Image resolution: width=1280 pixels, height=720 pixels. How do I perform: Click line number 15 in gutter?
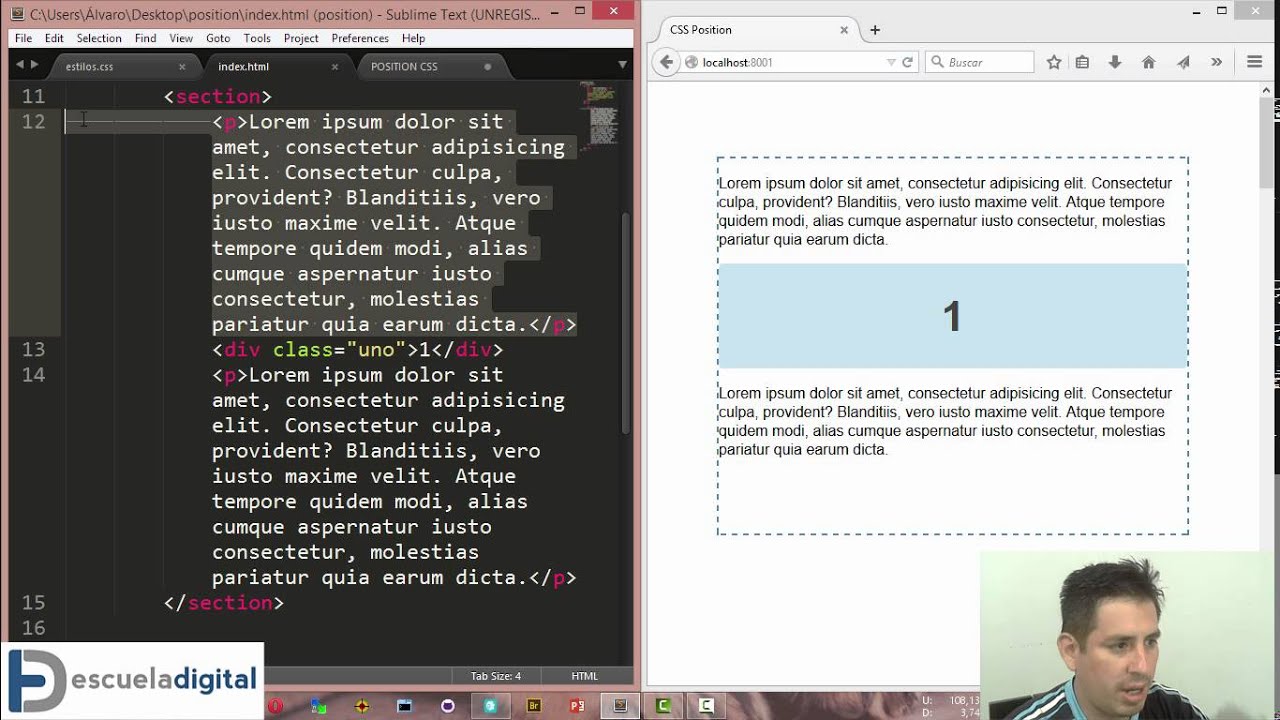point(34,602)
